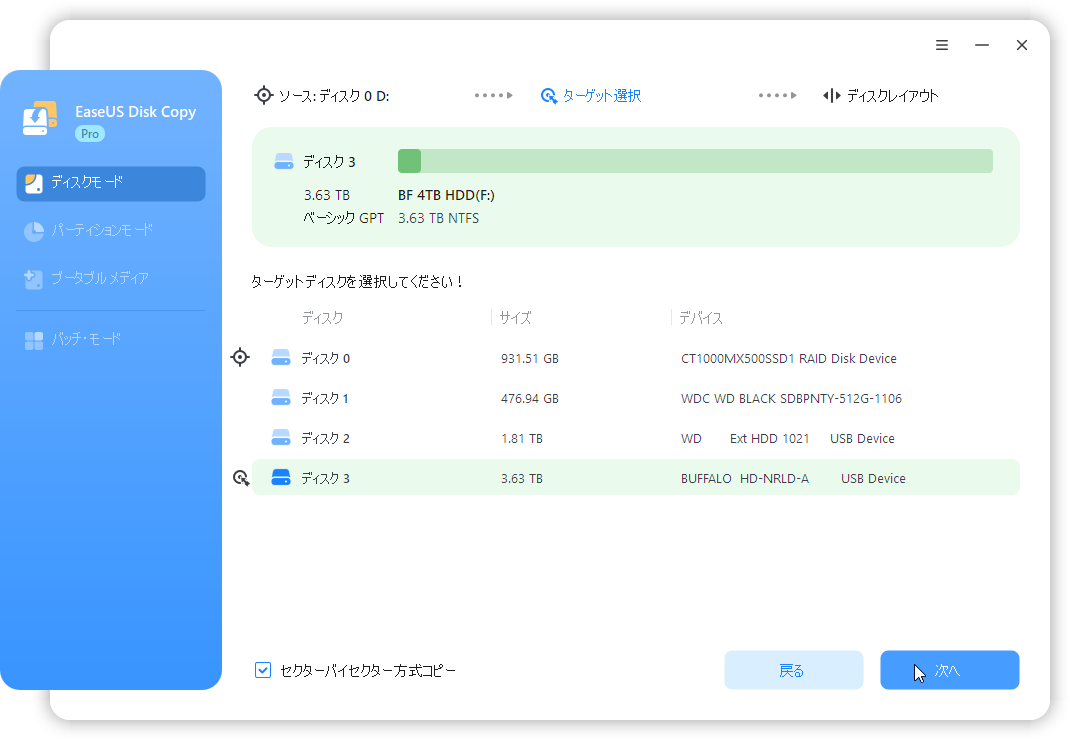Click the target marker icon beside ディスク 3
The height and width of the screenshot is (740, 1070).
click(241, 478)
